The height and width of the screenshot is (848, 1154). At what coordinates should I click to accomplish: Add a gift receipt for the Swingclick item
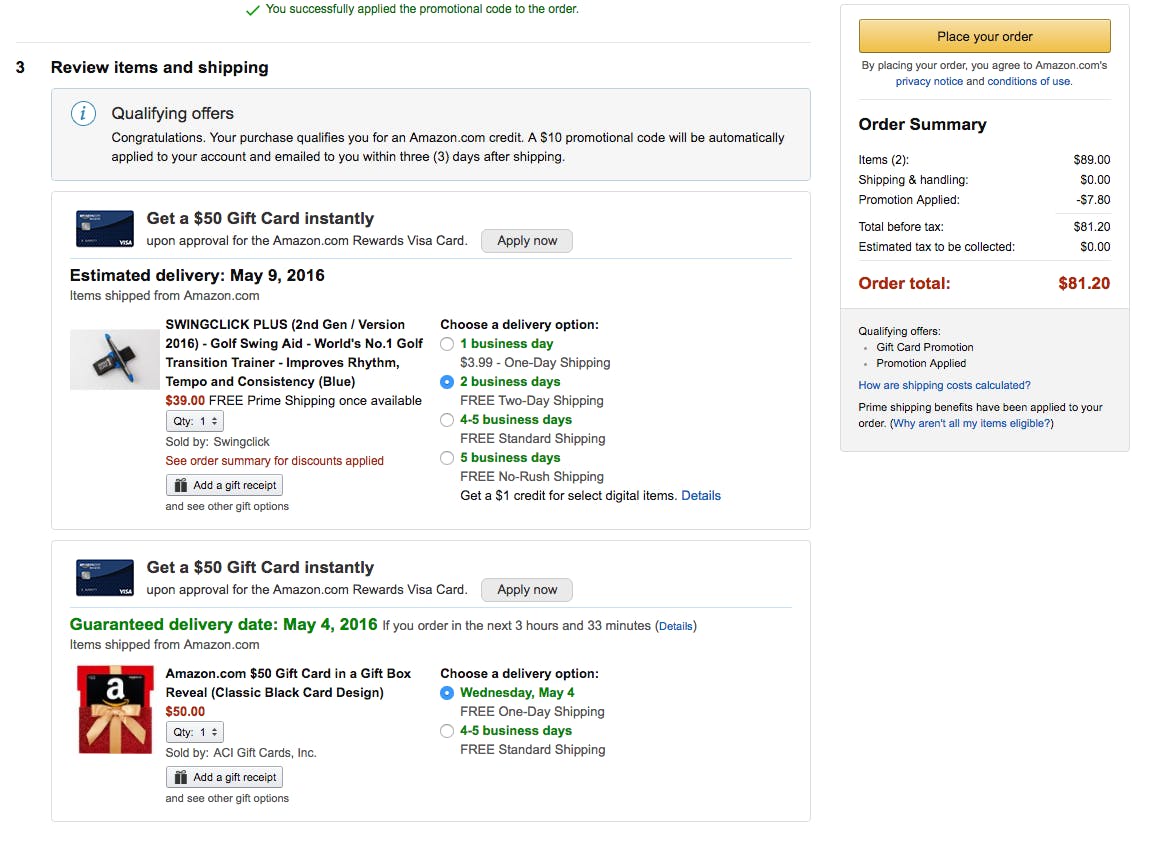click(x=225, y=485)
